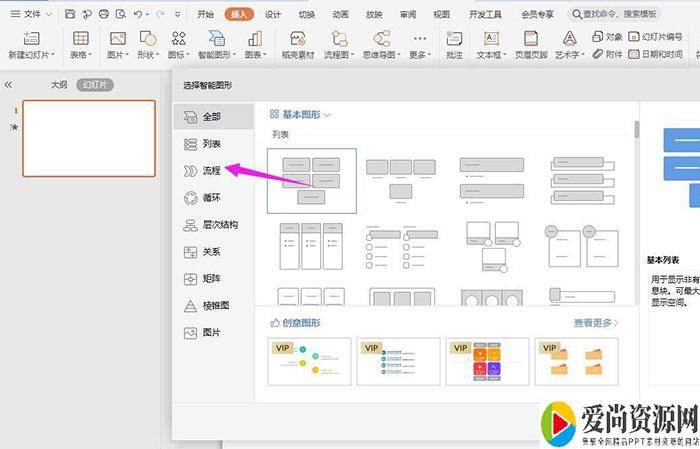Click the View More (查看更多) link
Screen dimensions: 700x449
[x=596, y=323]
